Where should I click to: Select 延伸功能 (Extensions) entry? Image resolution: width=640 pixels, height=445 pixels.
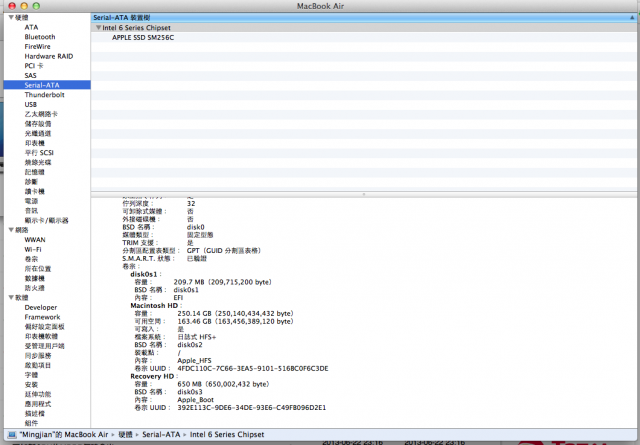point(38,394)
